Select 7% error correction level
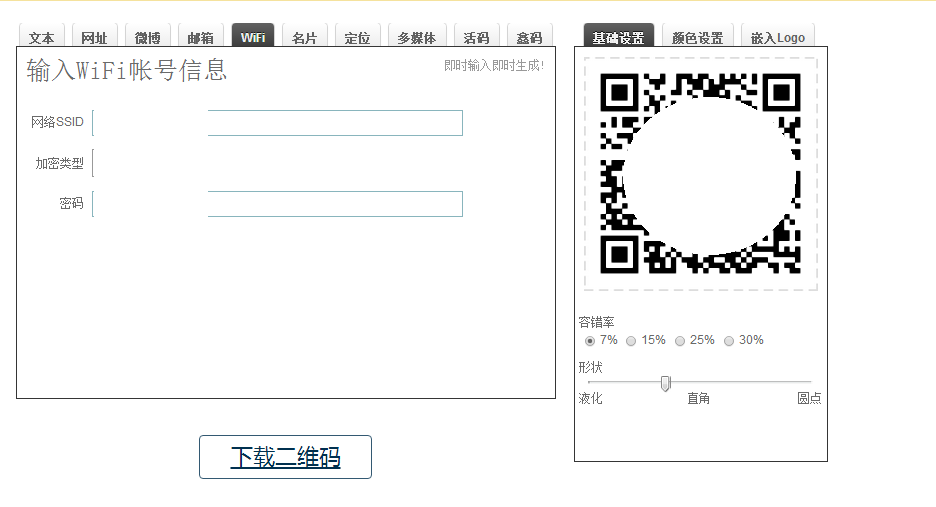This screenshot has height=507, width=936. pyautogui.click(x=590, y=341)
